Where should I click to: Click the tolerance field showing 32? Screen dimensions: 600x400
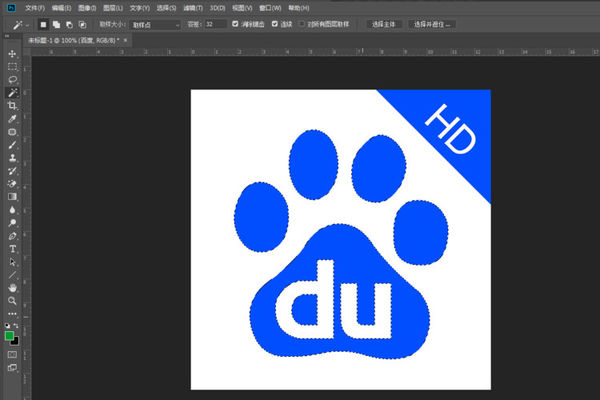pyautogui.click(x=216, y=24)
